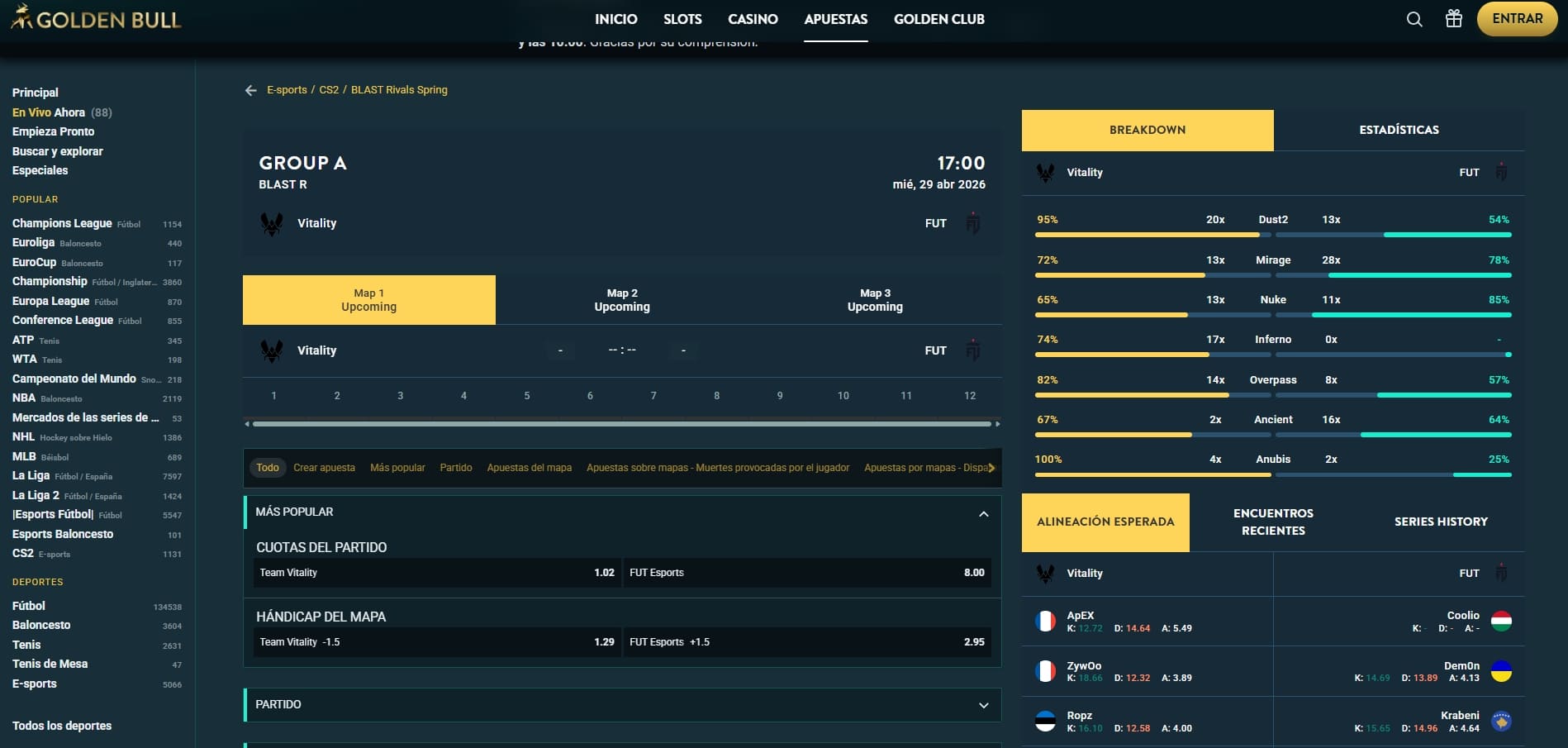1568x748 pixels.
Task: Switch to the ESTADÍSTICAS tab
Action: click(x=1399, y=130)
